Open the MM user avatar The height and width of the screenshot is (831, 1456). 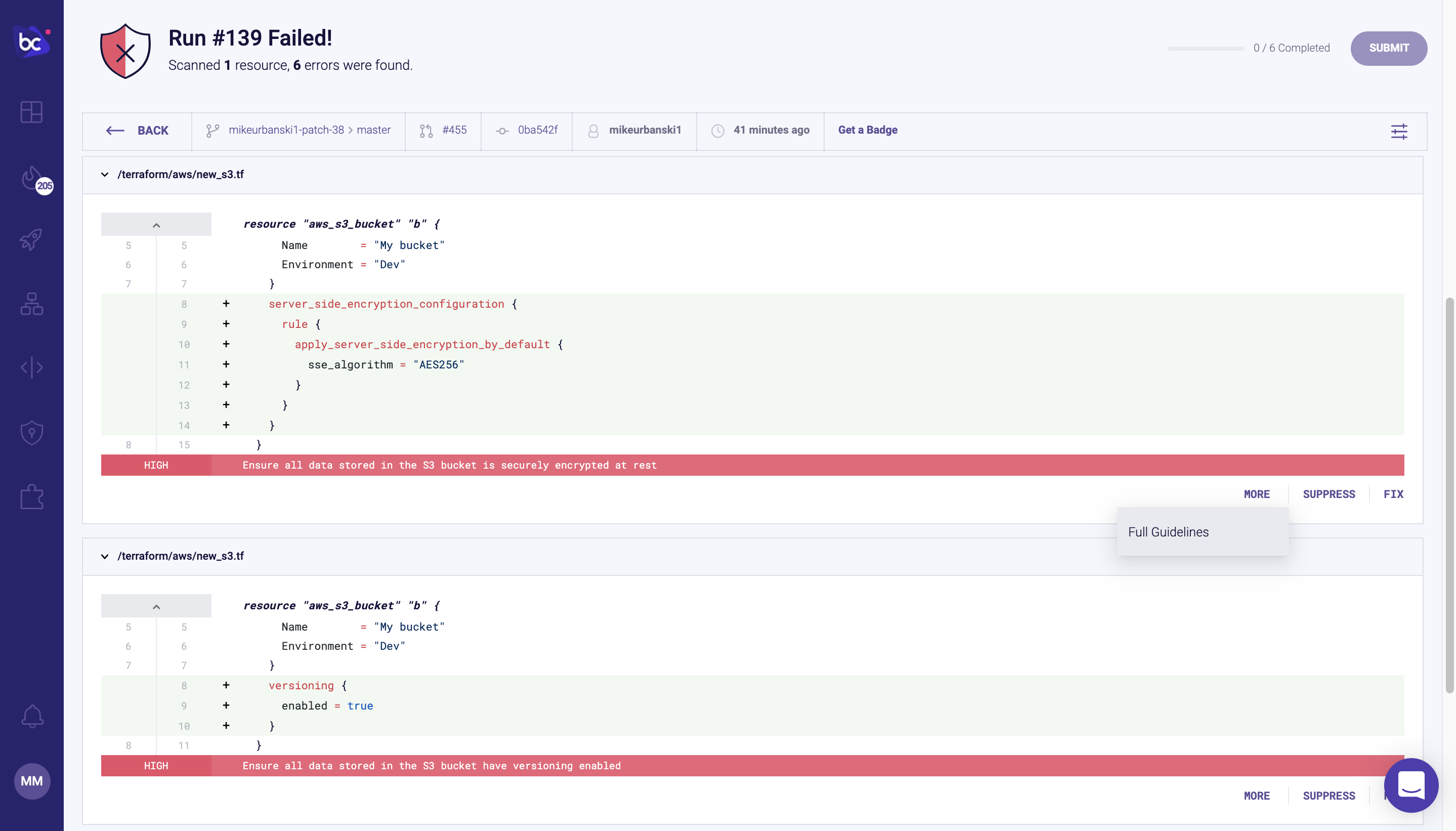[31, 781]
